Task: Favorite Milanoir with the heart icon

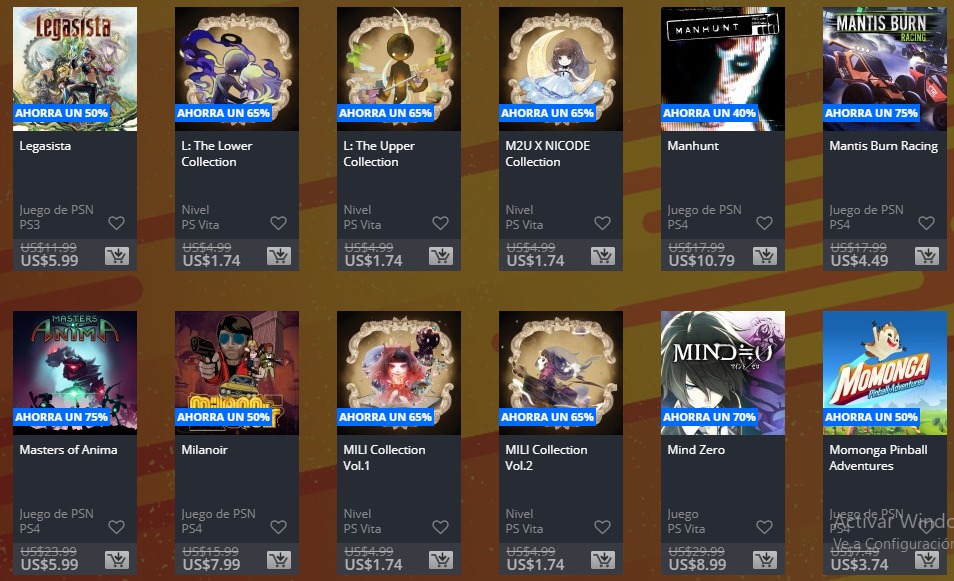Action: (279, 527)
